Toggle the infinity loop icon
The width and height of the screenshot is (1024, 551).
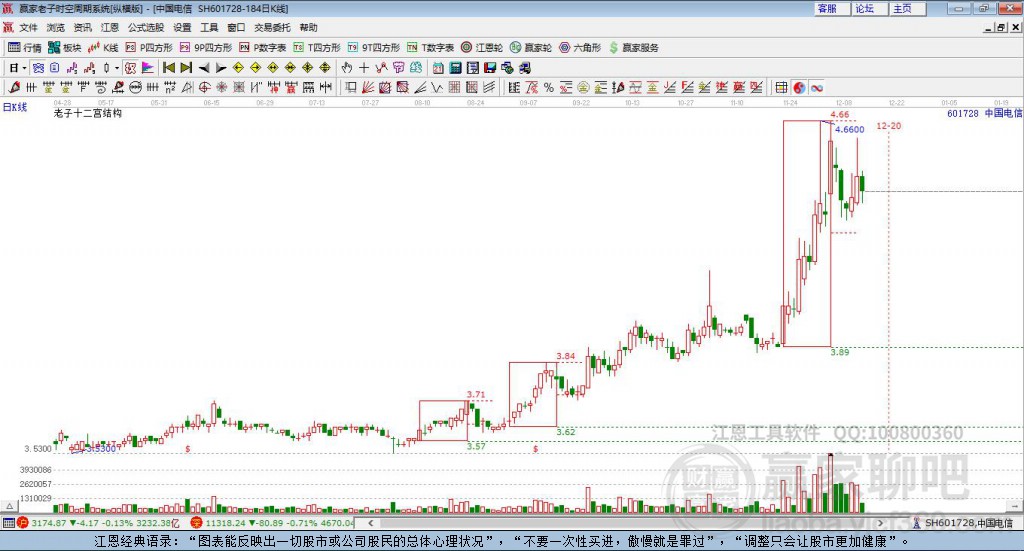pyautogui.click(x=816, y=87)
